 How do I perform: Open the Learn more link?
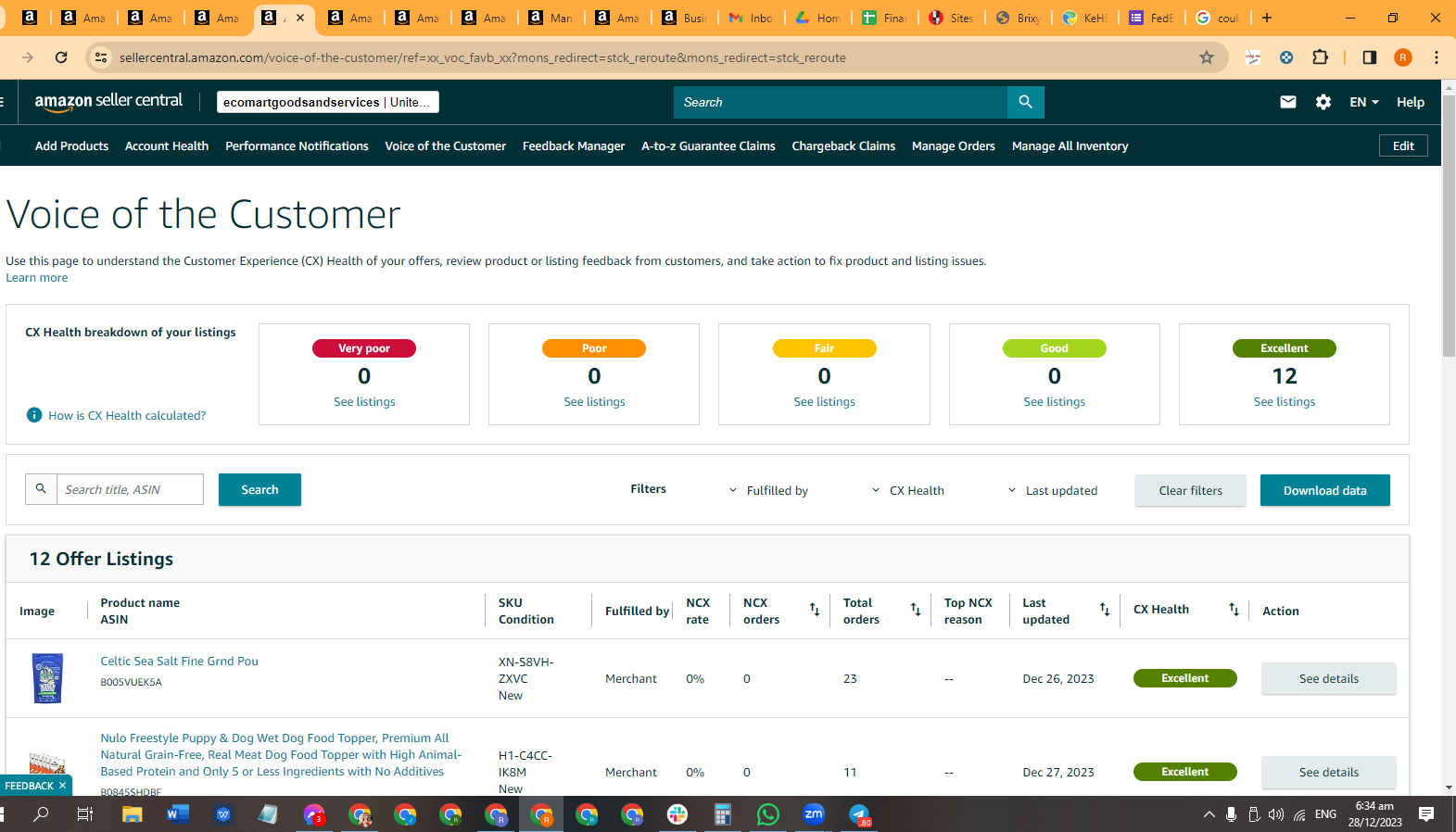37,278
